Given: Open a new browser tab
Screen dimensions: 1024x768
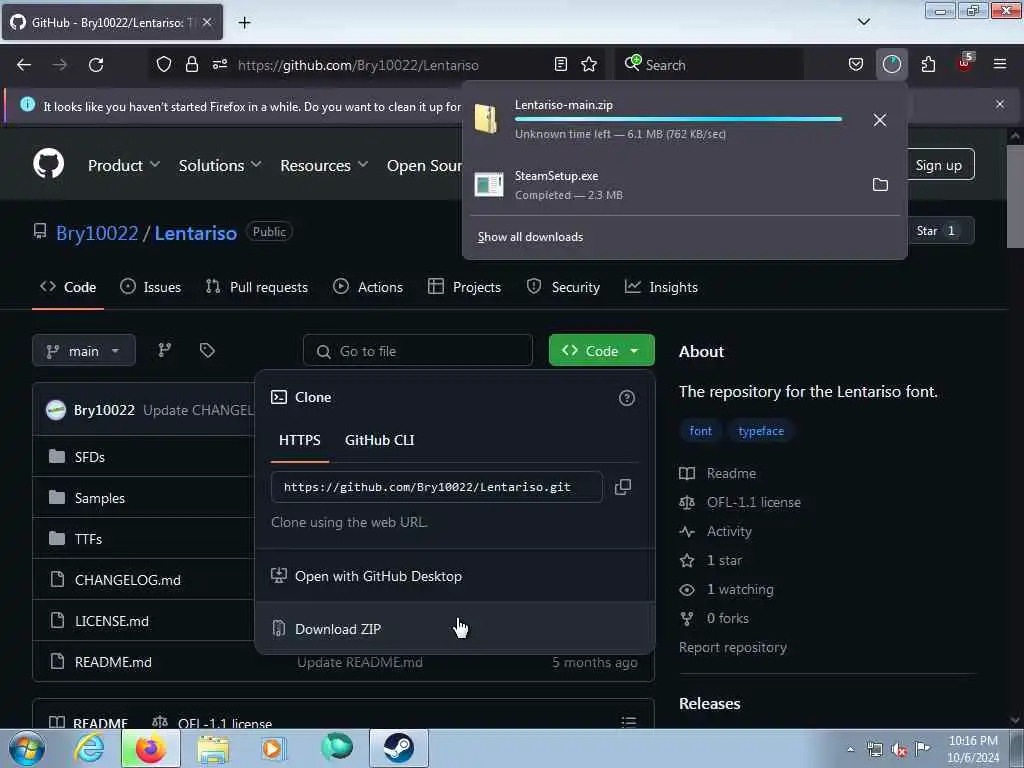Looking at the screenshot, I should click(244, 23).
